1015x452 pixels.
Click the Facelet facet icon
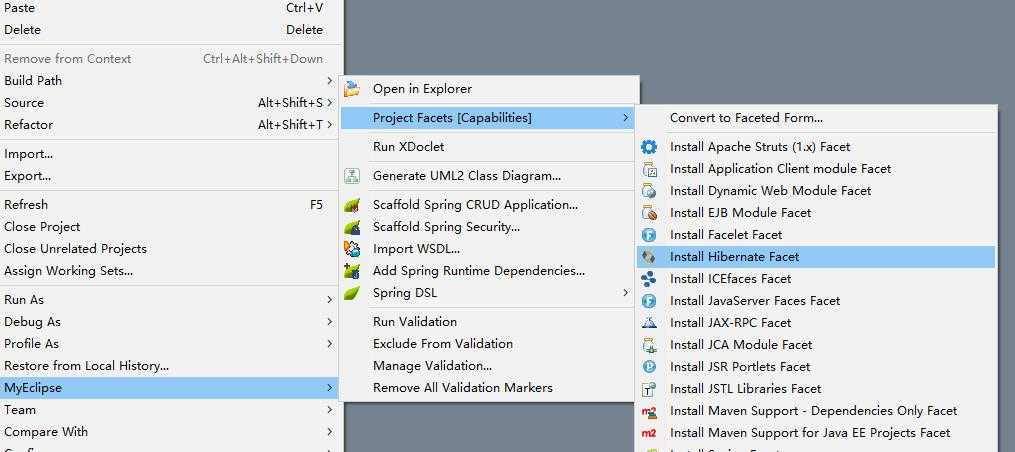[x=649, y=235]
